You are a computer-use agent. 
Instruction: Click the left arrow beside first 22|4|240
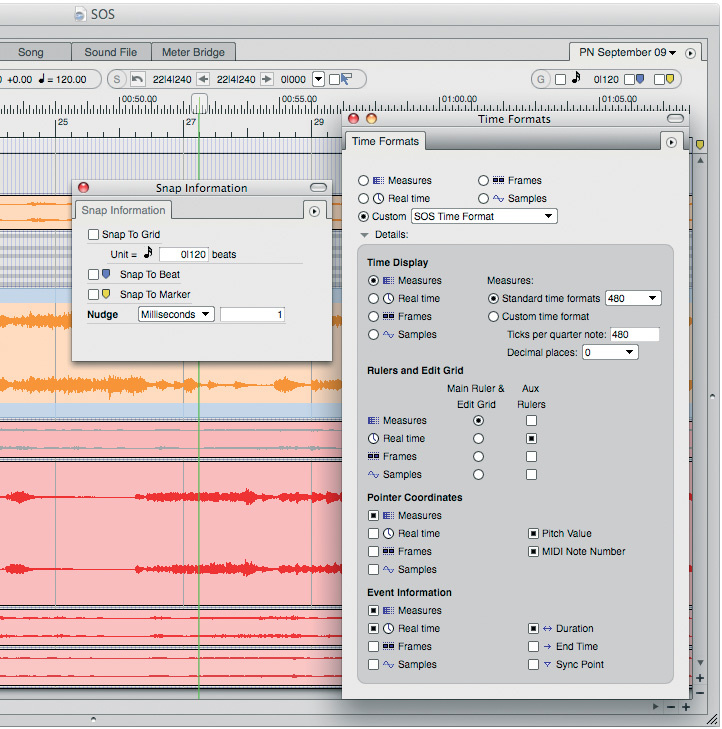(203, 79)
